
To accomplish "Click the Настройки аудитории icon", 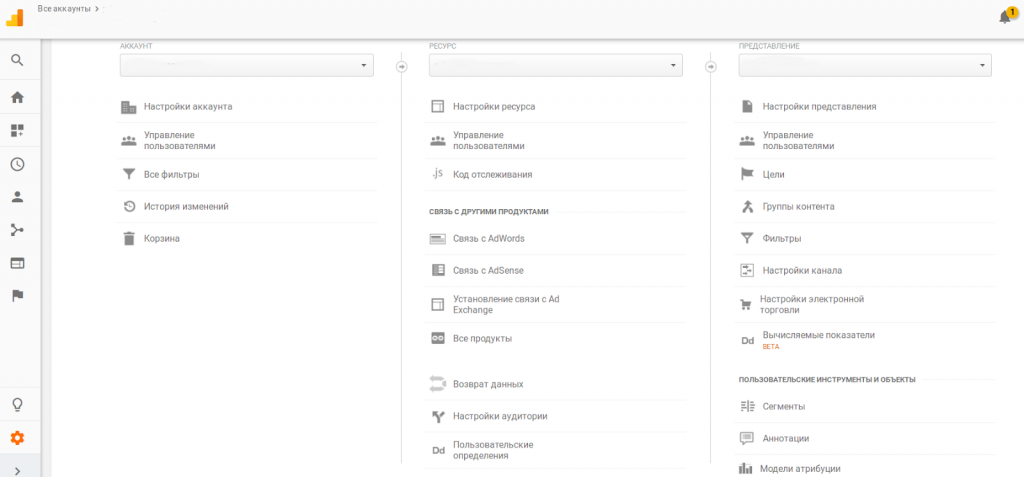I will tap(438, 416).
